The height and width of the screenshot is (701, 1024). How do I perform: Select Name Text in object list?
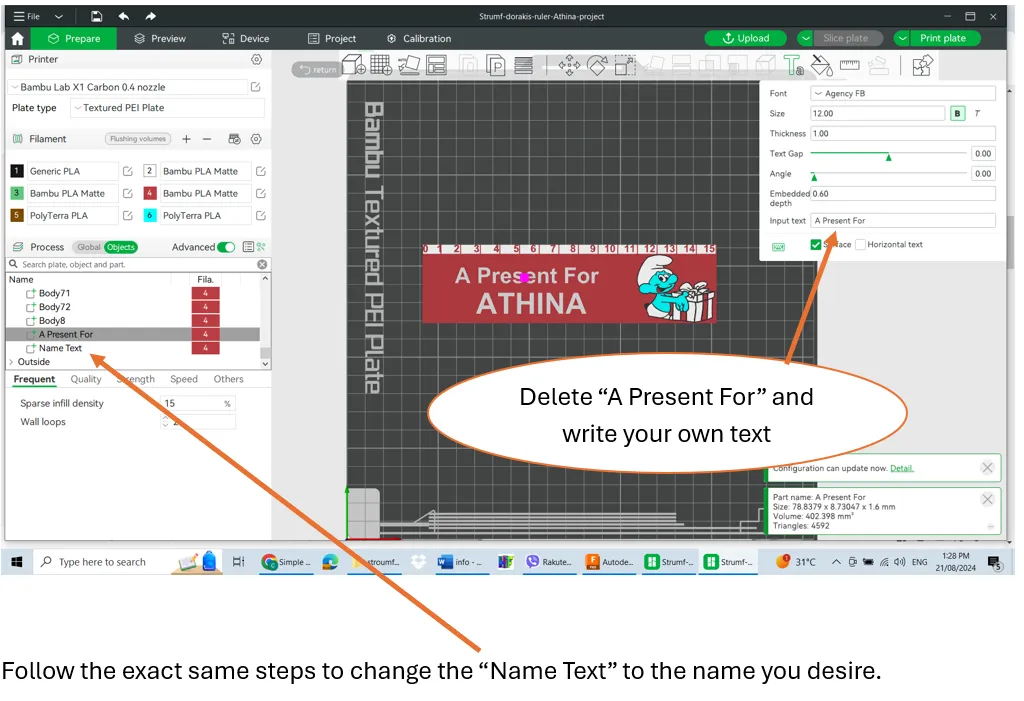60,348
